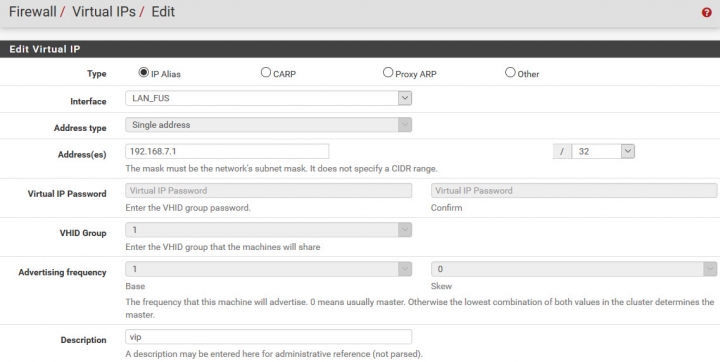Expand the Advertising frequency Base dropdown
Screen dimensions: 720x362
[268, 269]
